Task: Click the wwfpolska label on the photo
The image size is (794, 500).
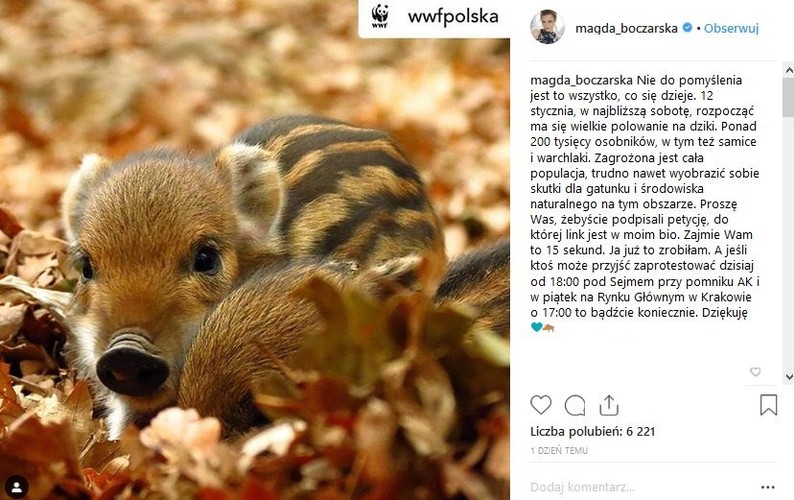Action: [x=453, y=17]
